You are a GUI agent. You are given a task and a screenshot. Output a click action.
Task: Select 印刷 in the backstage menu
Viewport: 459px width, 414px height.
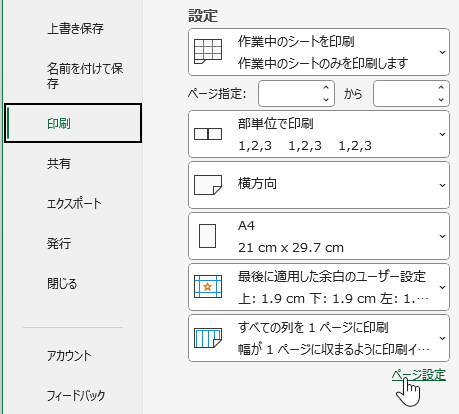(73, 123)
